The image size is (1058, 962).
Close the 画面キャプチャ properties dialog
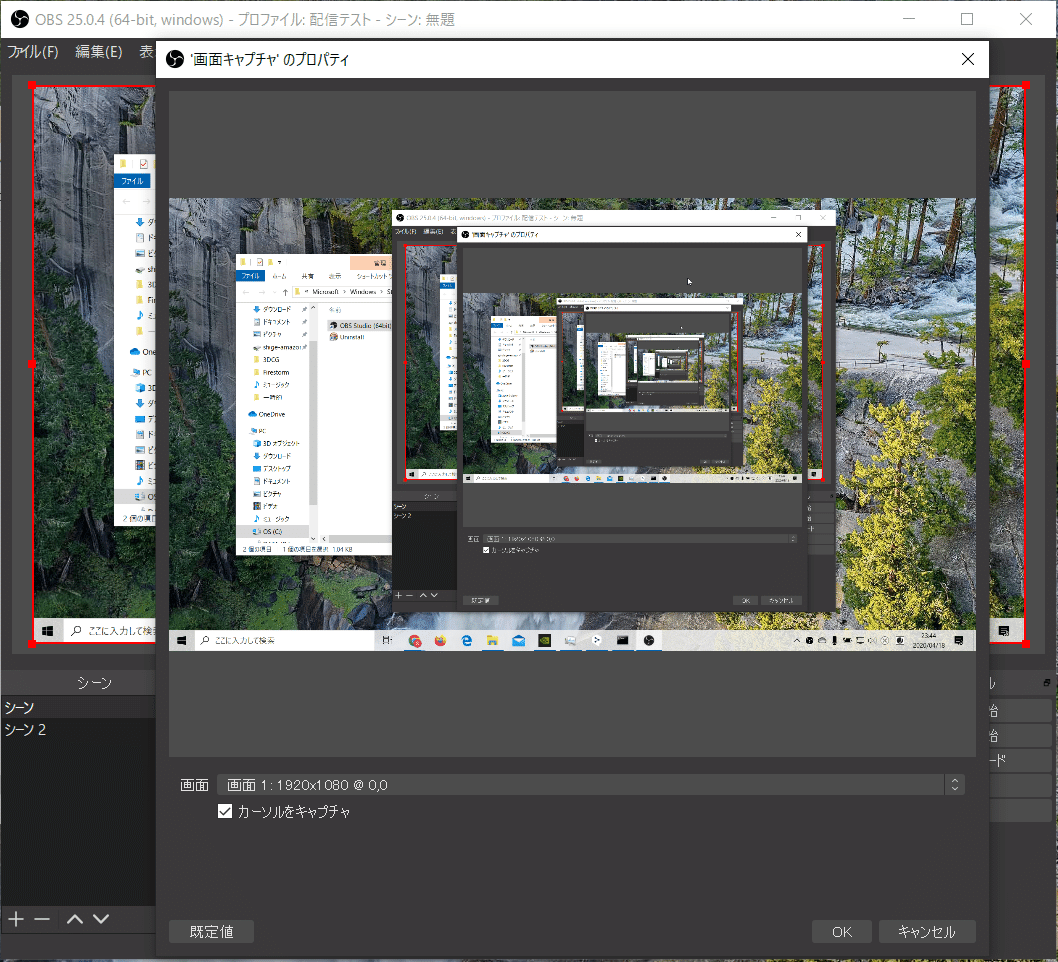click(968, 59)
